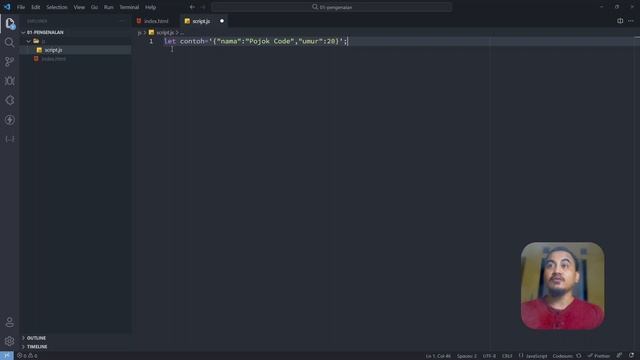
Task: Select script.js in the explorer tree
Action: click(x=76, y=50)
